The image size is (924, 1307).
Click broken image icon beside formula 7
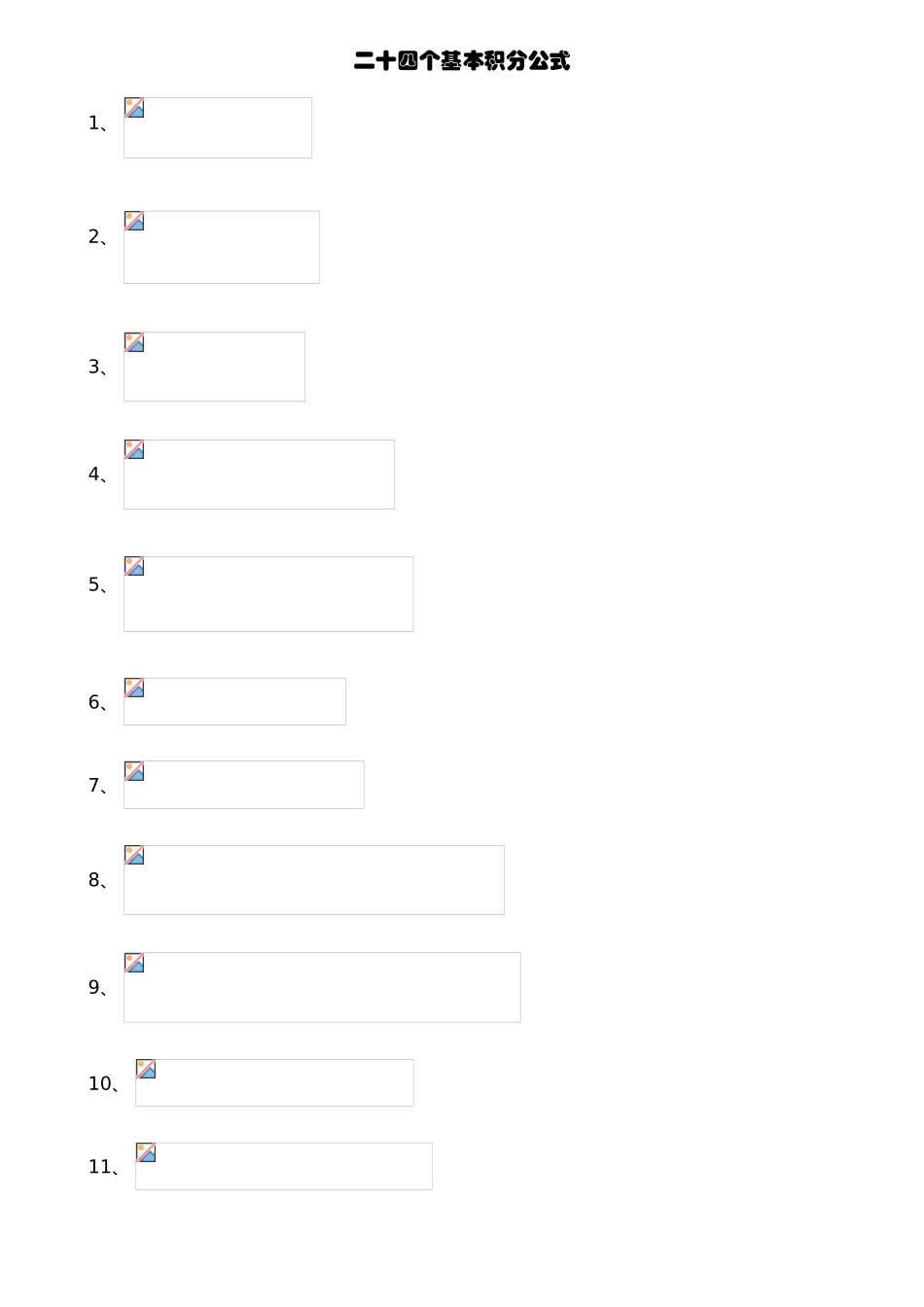tap(134, 772)
